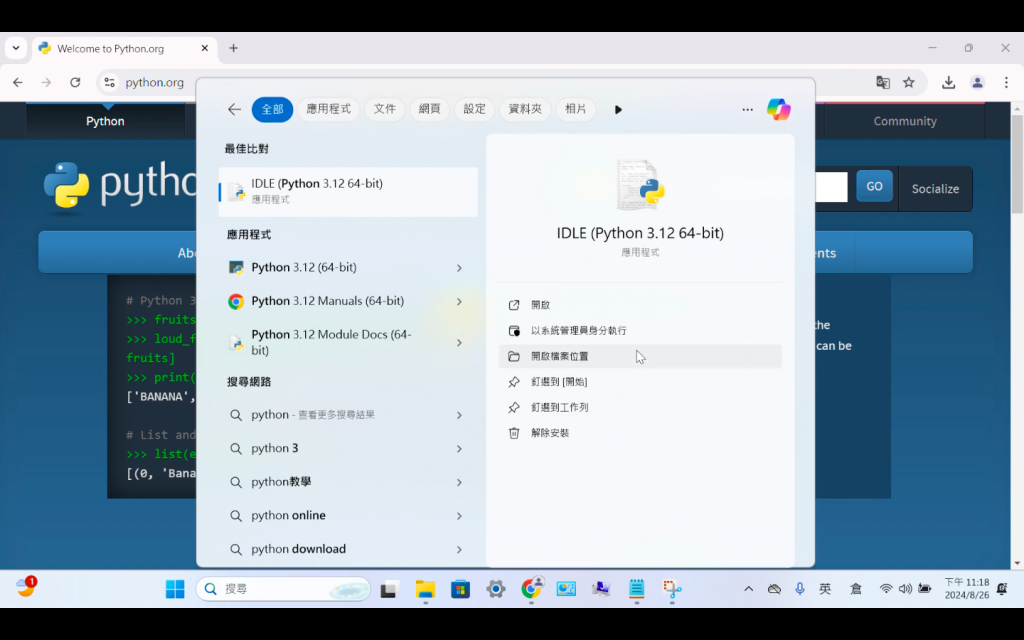Open the Notepad icon on the taskbar

[x=636, y=588]
